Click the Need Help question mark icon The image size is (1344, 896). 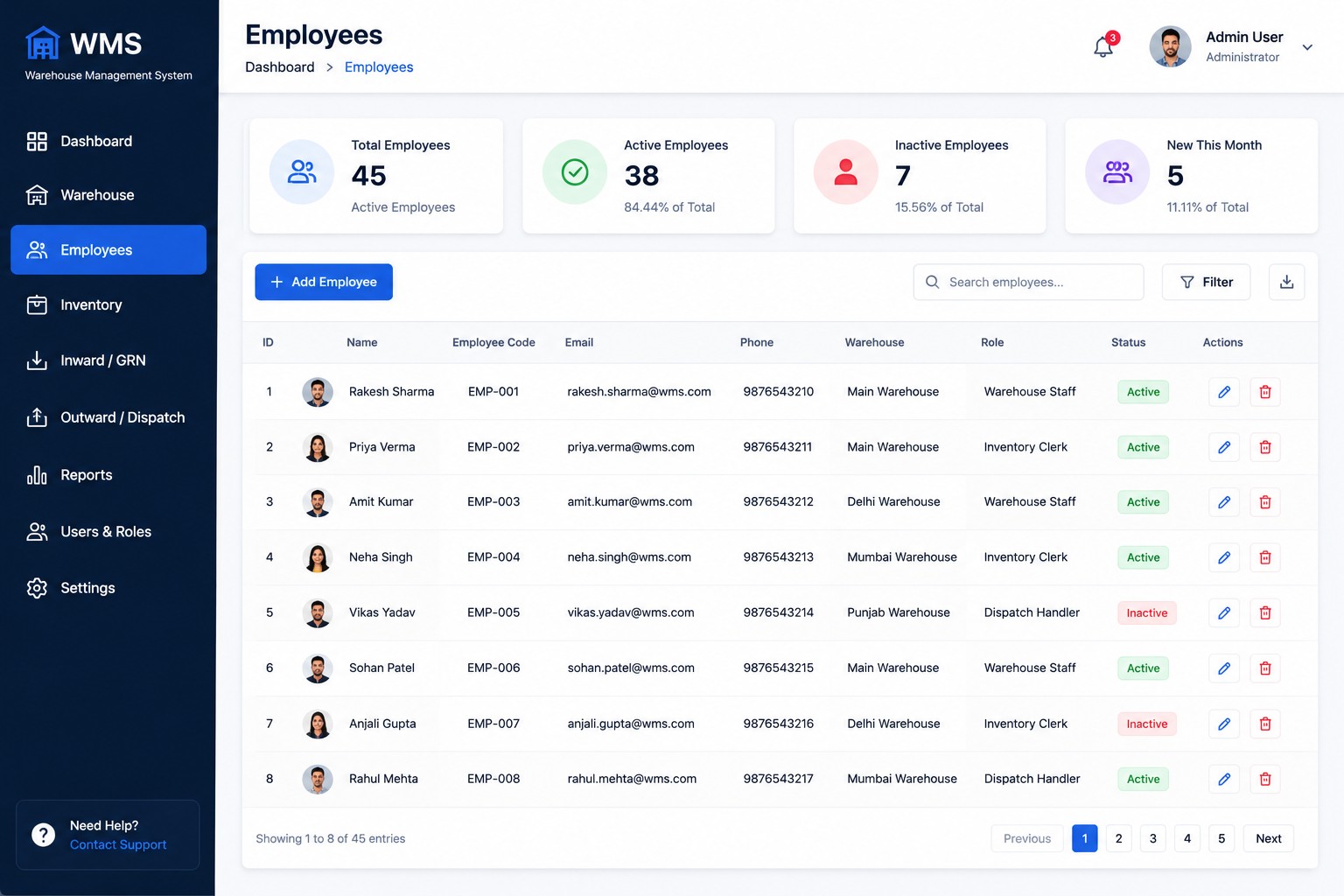[x=43, y=835]
